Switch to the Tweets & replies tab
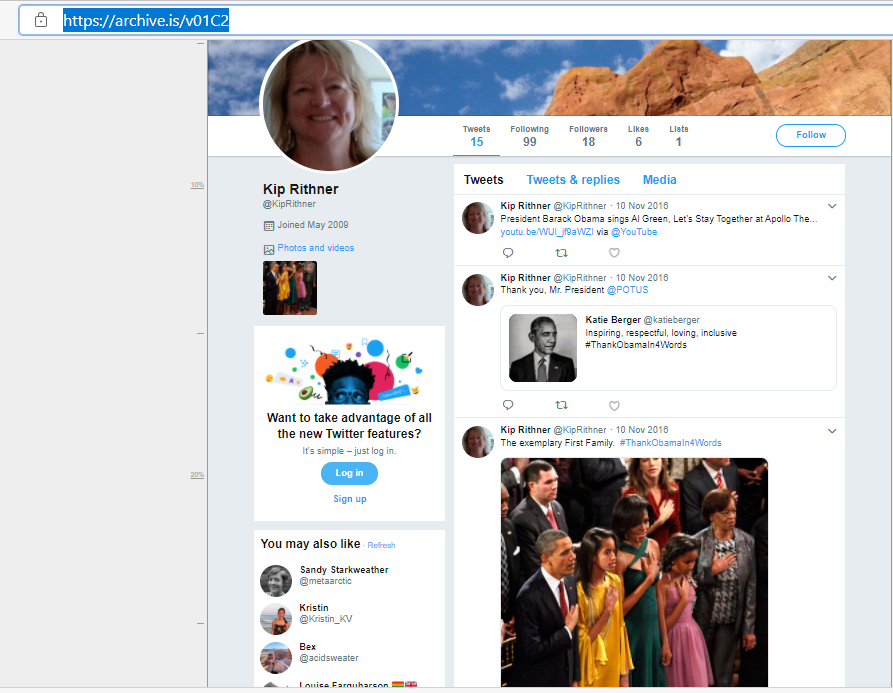Image resolution: width=893 pixels, height=693 pixels. coord(573,180)
